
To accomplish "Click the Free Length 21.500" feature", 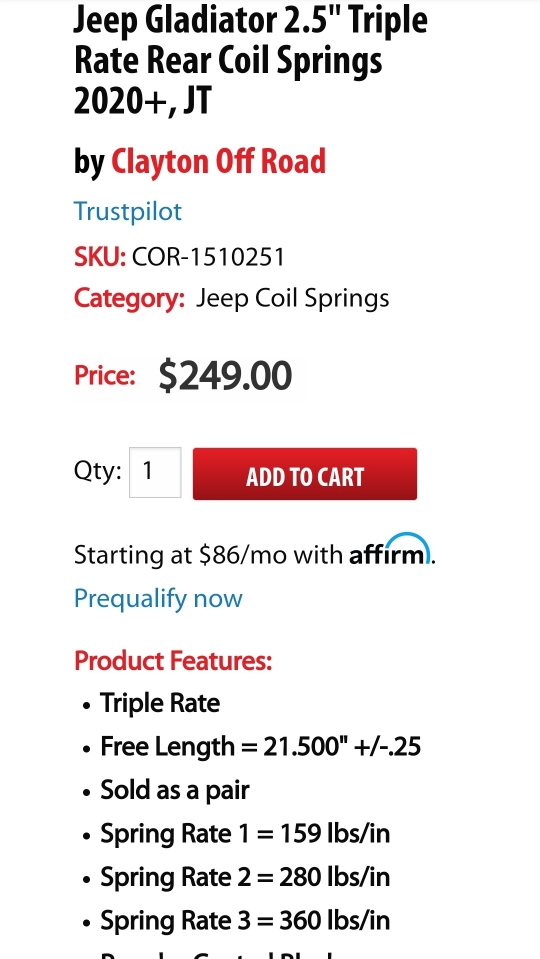I will (x=261, y=747).
